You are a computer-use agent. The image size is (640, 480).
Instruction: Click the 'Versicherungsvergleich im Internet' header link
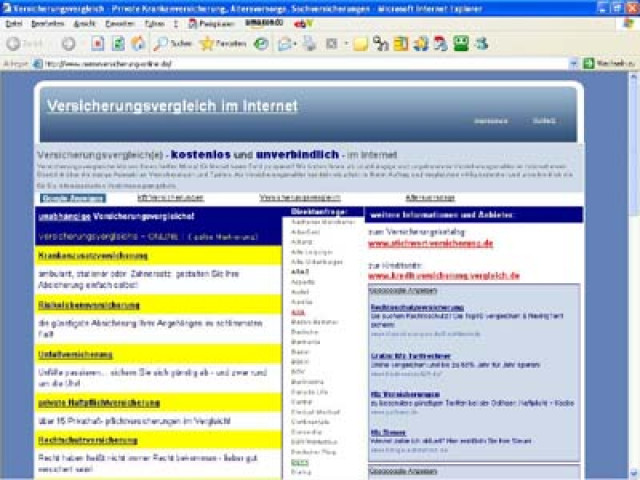point(172,106)
